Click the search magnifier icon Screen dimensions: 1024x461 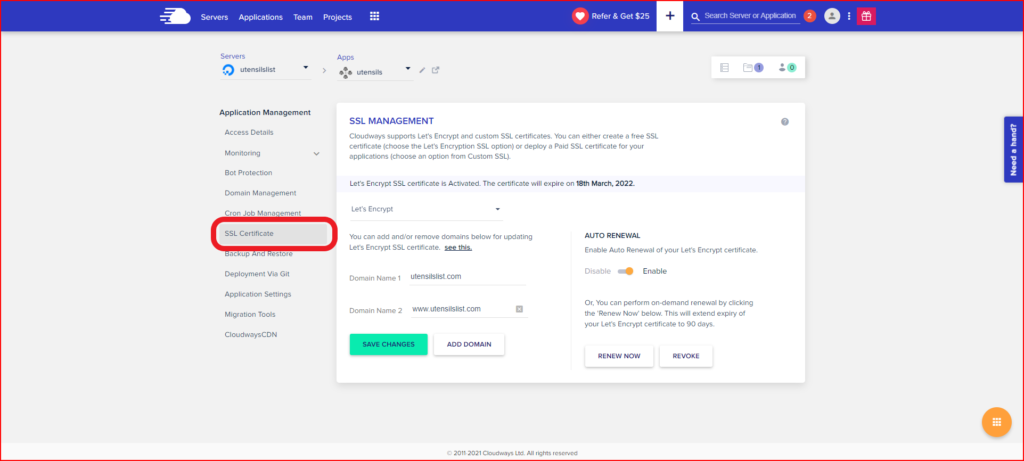696,16
